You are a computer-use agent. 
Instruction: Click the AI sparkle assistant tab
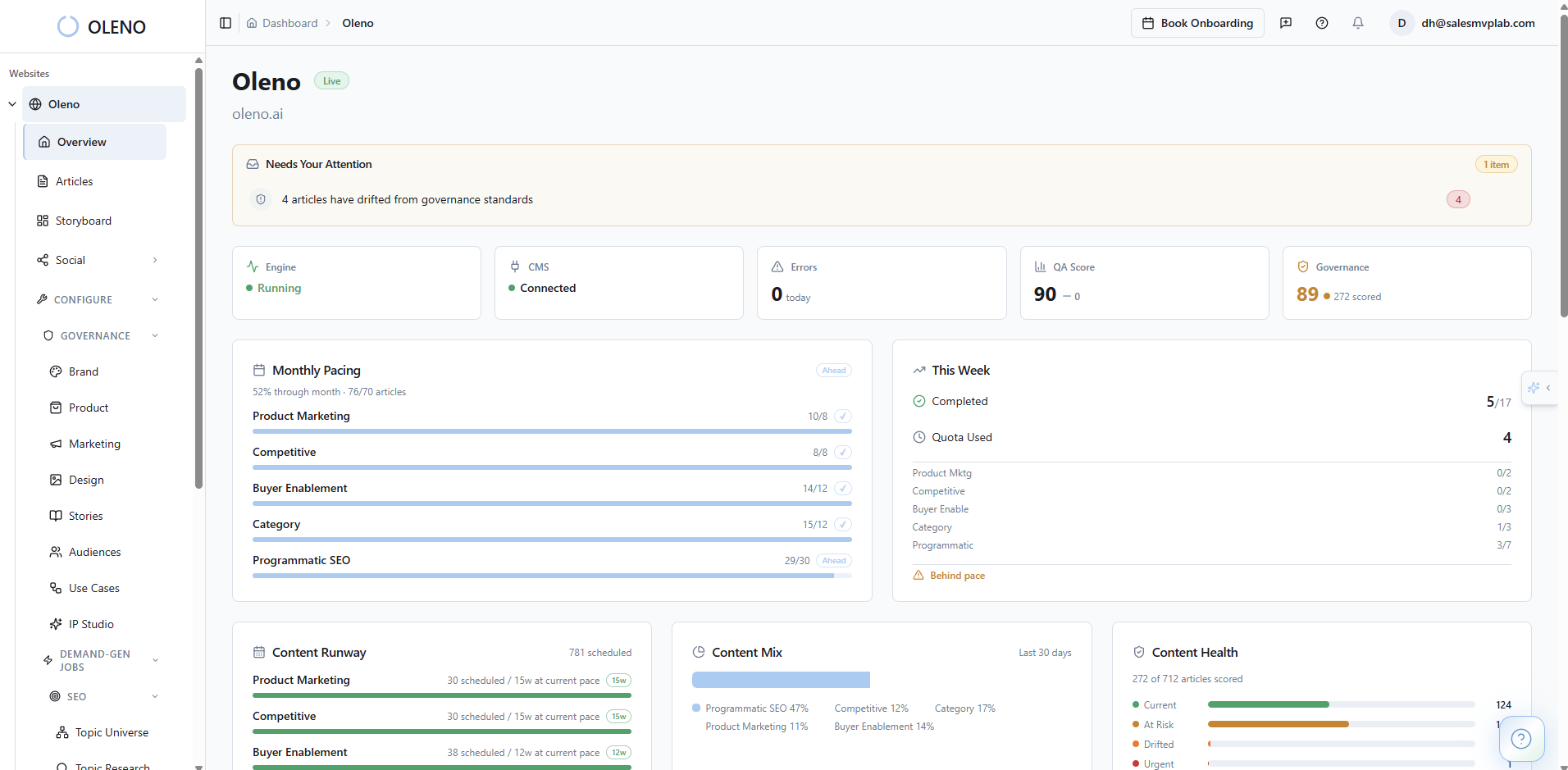pos(1534,388)
